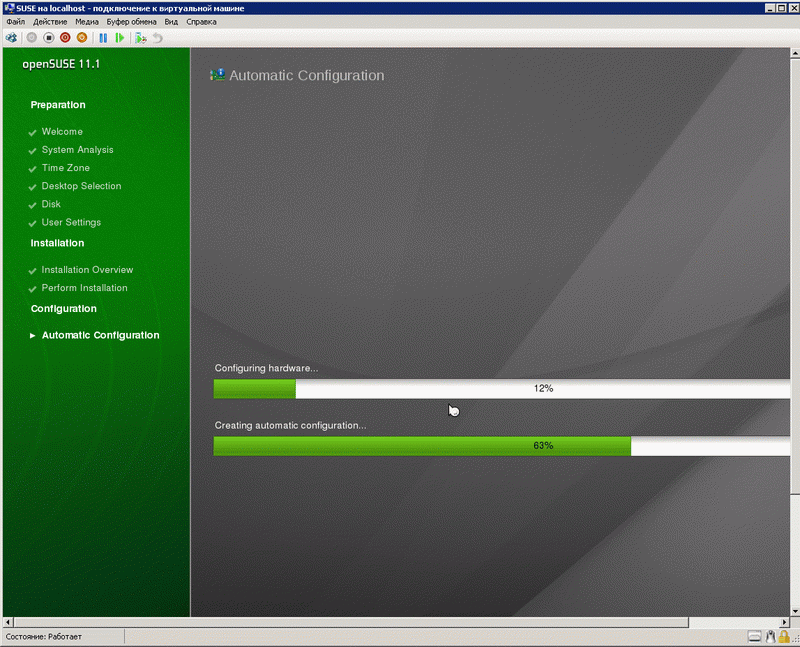Select the Desktop Selection step

81,186
